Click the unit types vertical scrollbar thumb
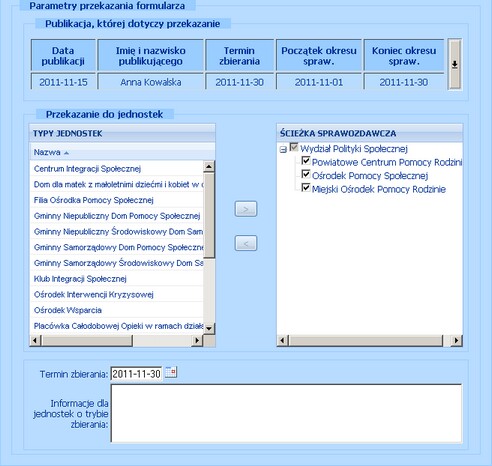 [x=209, y=215]
